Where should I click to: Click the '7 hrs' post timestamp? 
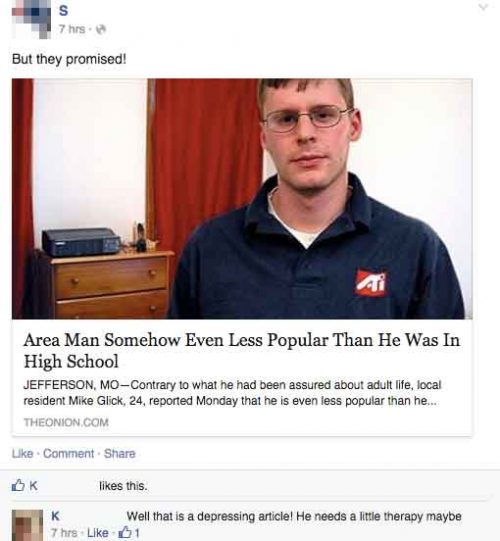[x=71, y=29]
